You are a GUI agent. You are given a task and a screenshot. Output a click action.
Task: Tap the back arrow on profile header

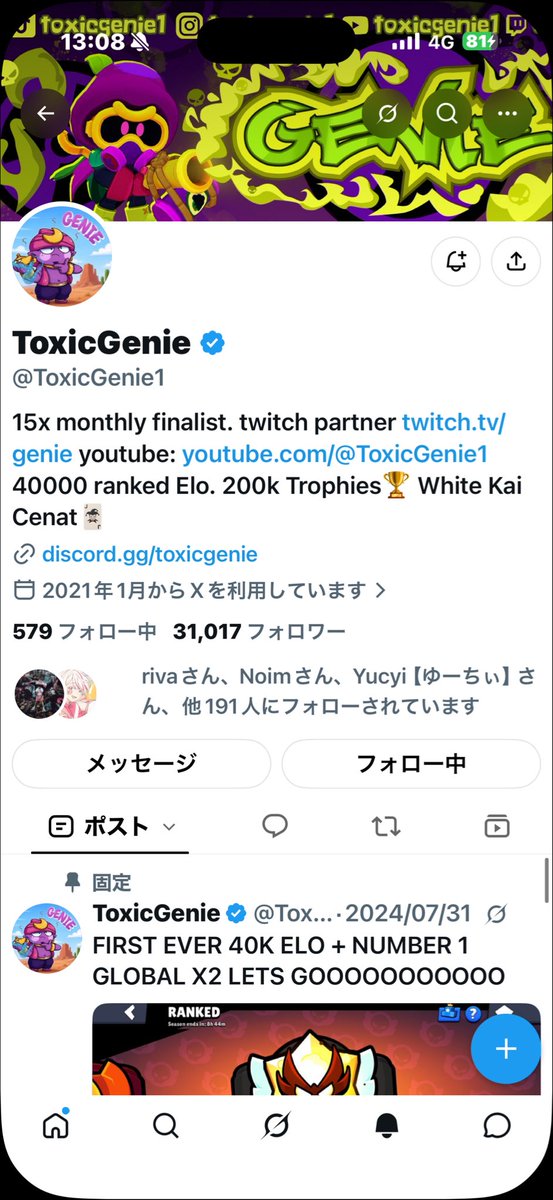(46, 113)
